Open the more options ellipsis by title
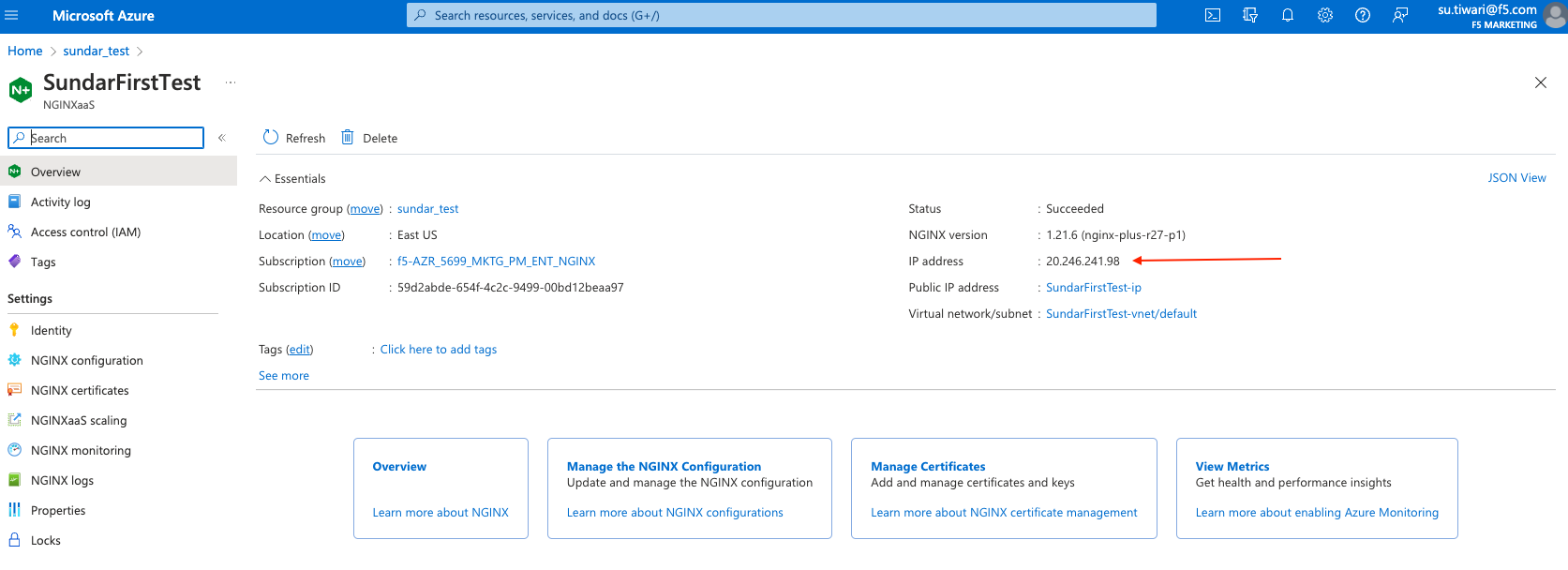Viewport: 1568px width, 570px height. pyautogui.click(x=231, y=82)
